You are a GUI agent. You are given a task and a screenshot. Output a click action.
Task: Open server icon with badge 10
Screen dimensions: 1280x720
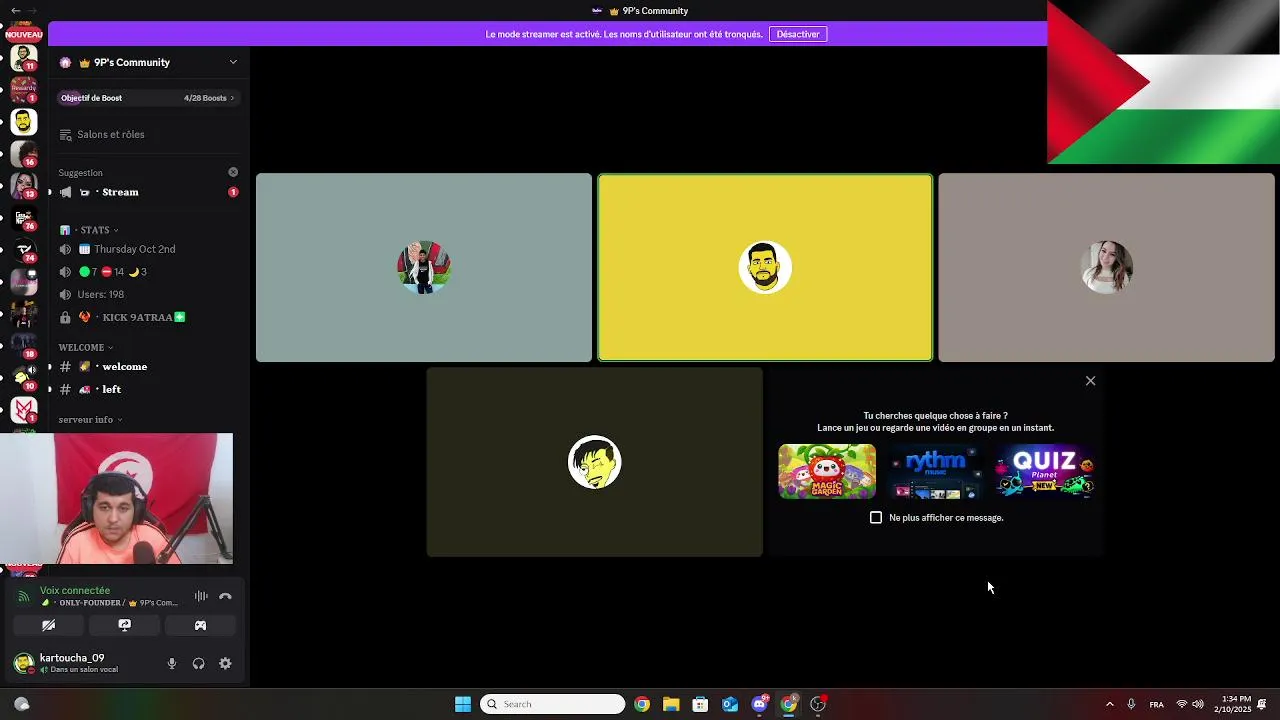24,378
